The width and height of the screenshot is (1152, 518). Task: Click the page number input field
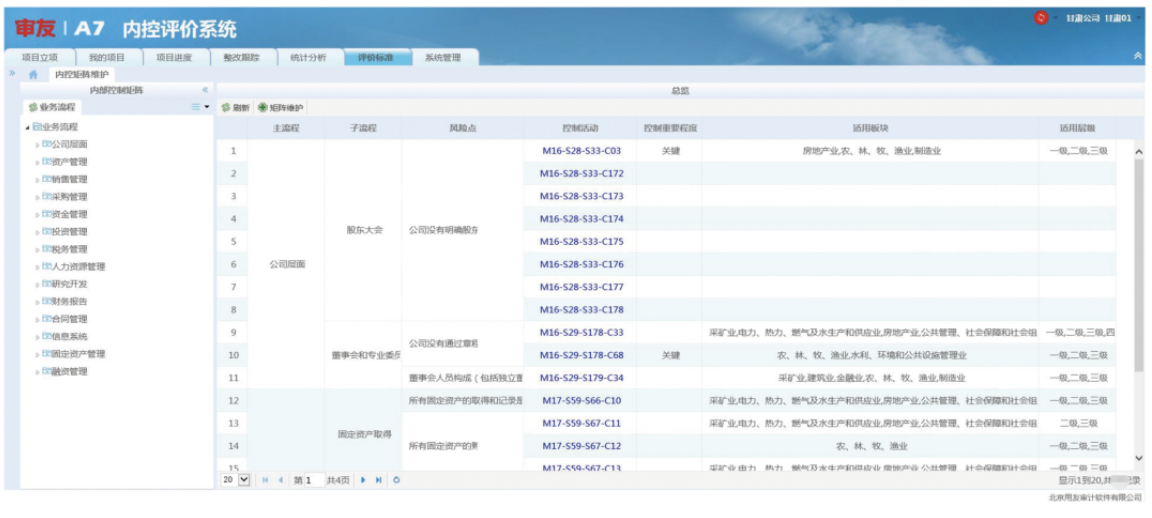pos(313,480)
